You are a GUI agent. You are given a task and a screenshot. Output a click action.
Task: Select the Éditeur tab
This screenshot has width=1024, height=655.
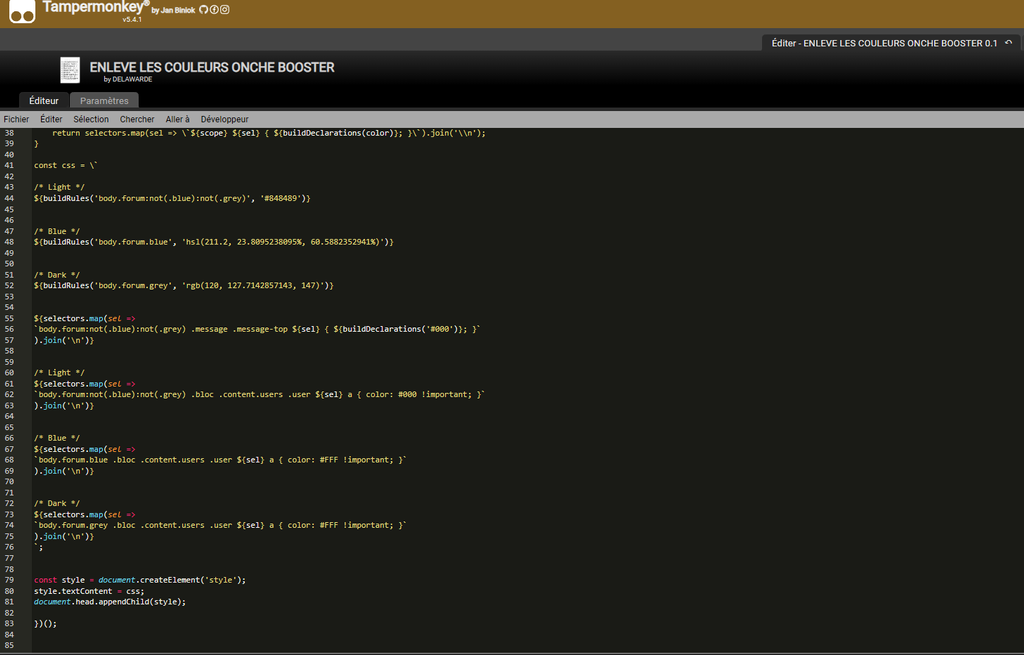[44, 100]
